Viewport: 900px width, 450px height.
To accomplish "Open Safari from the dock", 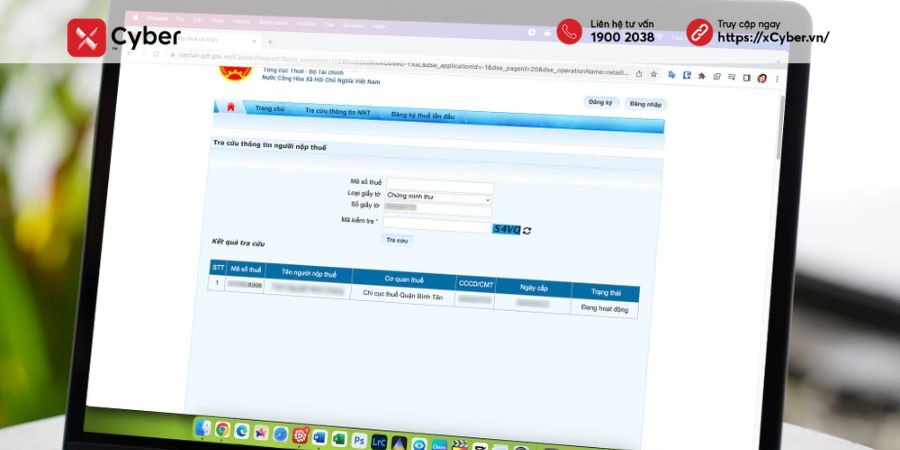I will pyautogui.click(x=280, y=434).
